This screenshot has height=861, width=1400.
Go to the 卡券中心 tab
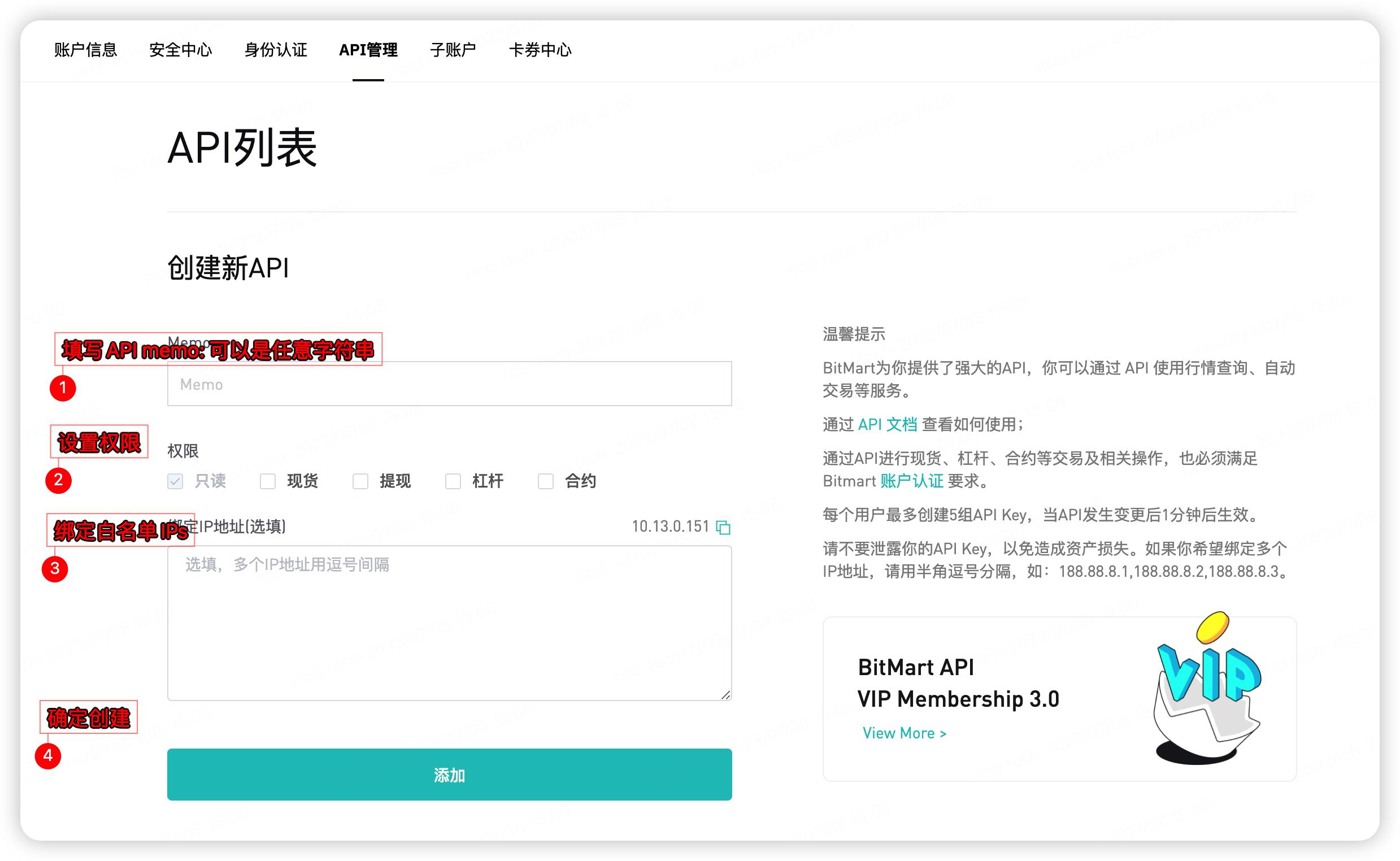[x=540, y=50]
